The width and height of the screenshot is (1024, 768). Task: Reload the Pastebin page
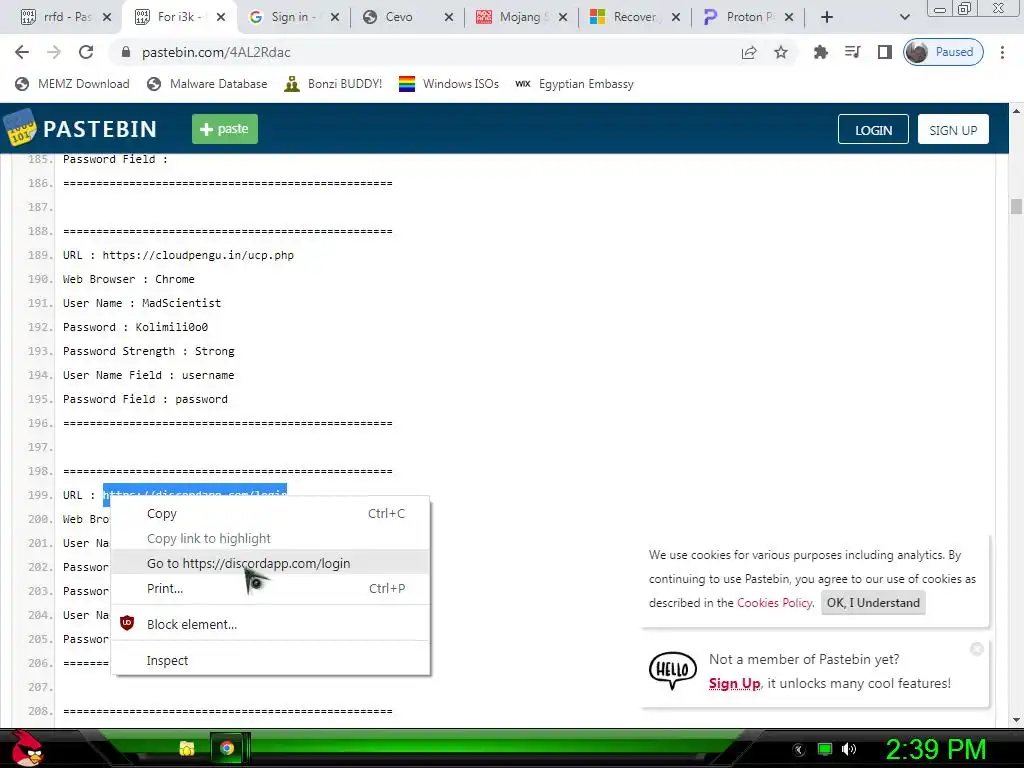click(x=86, y=52)
